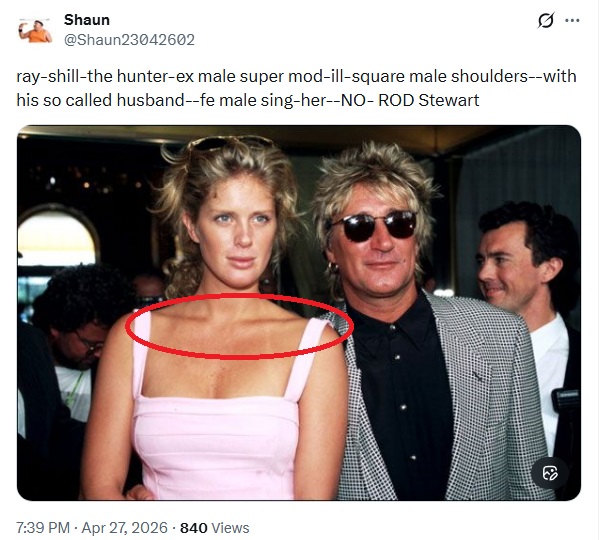Click the arched window in the photo background

[x=57, y=238]
